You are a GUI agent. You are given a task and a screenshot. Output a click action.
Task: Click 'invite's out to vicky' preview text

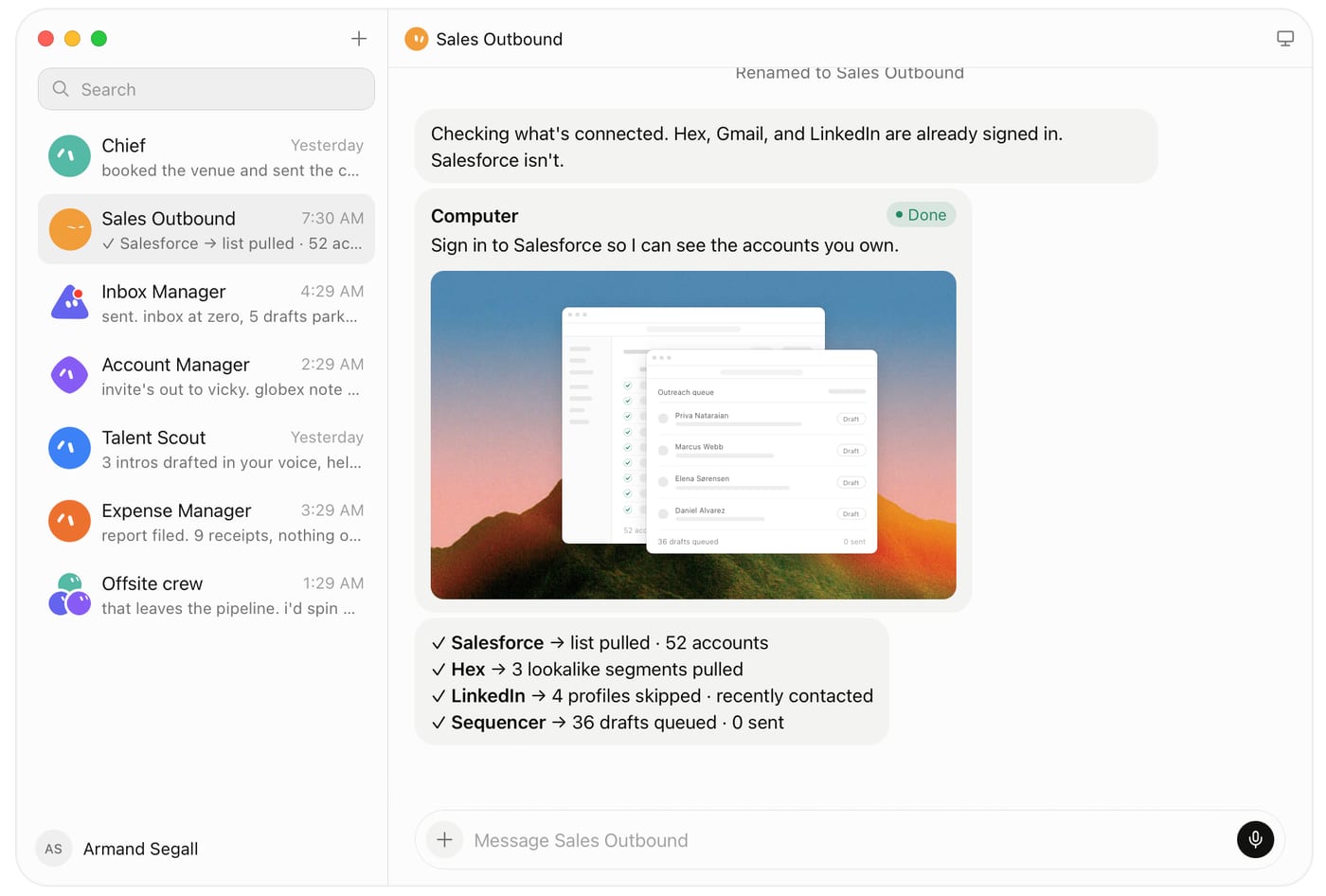click(x=231, y=389)
